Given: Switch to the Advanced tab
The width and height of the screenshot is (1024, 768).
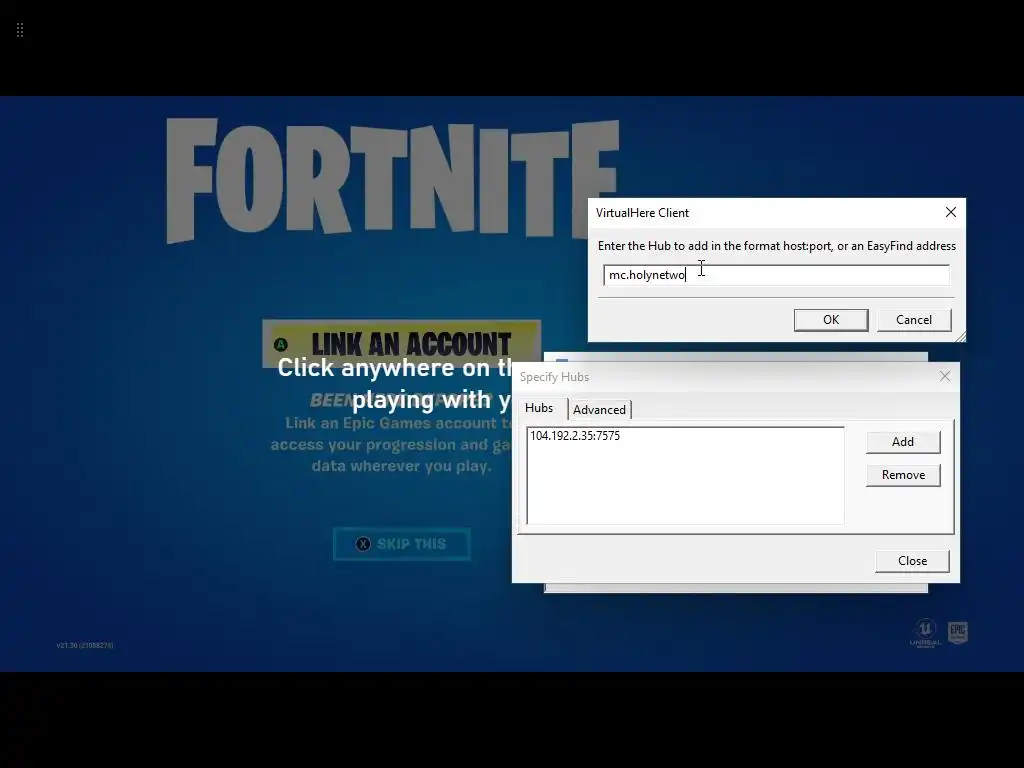Looking at the screenshot, I should [600, 409].
